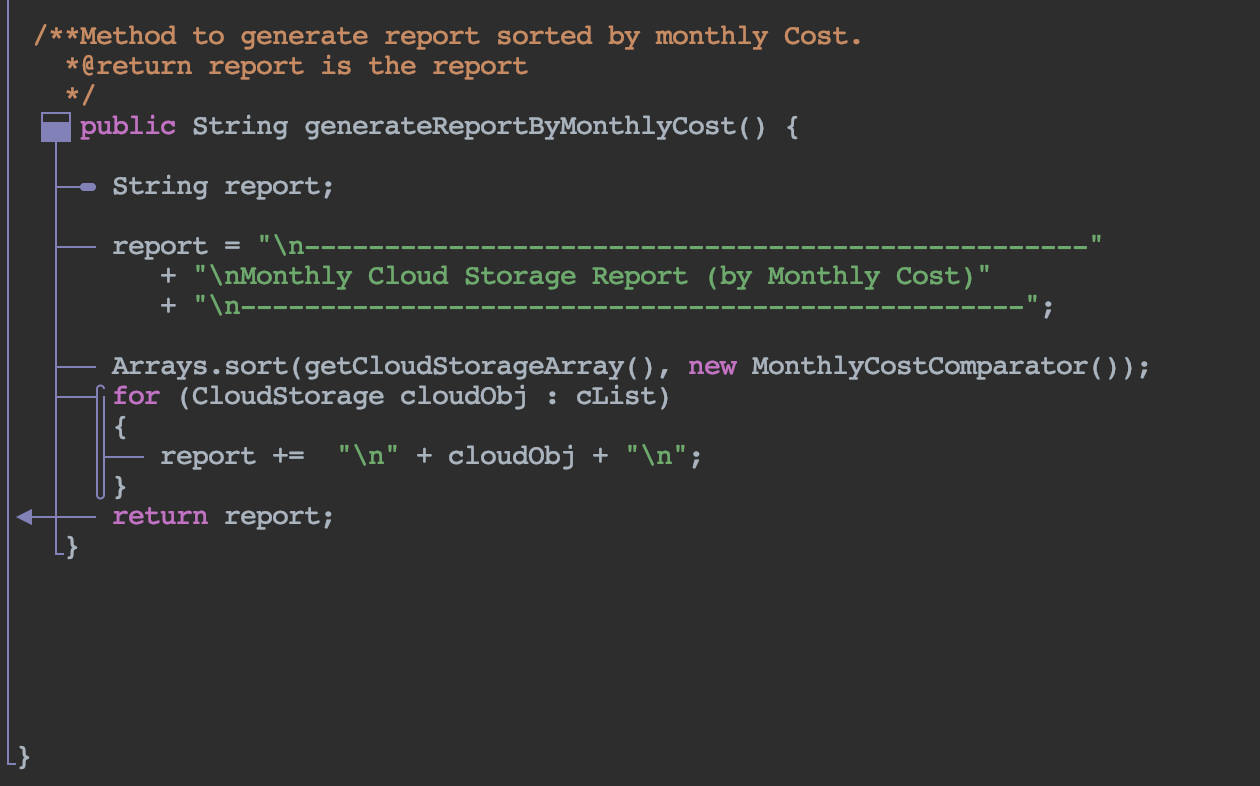Click the cloudObj variable in the loop body

[x=512, y=456]
